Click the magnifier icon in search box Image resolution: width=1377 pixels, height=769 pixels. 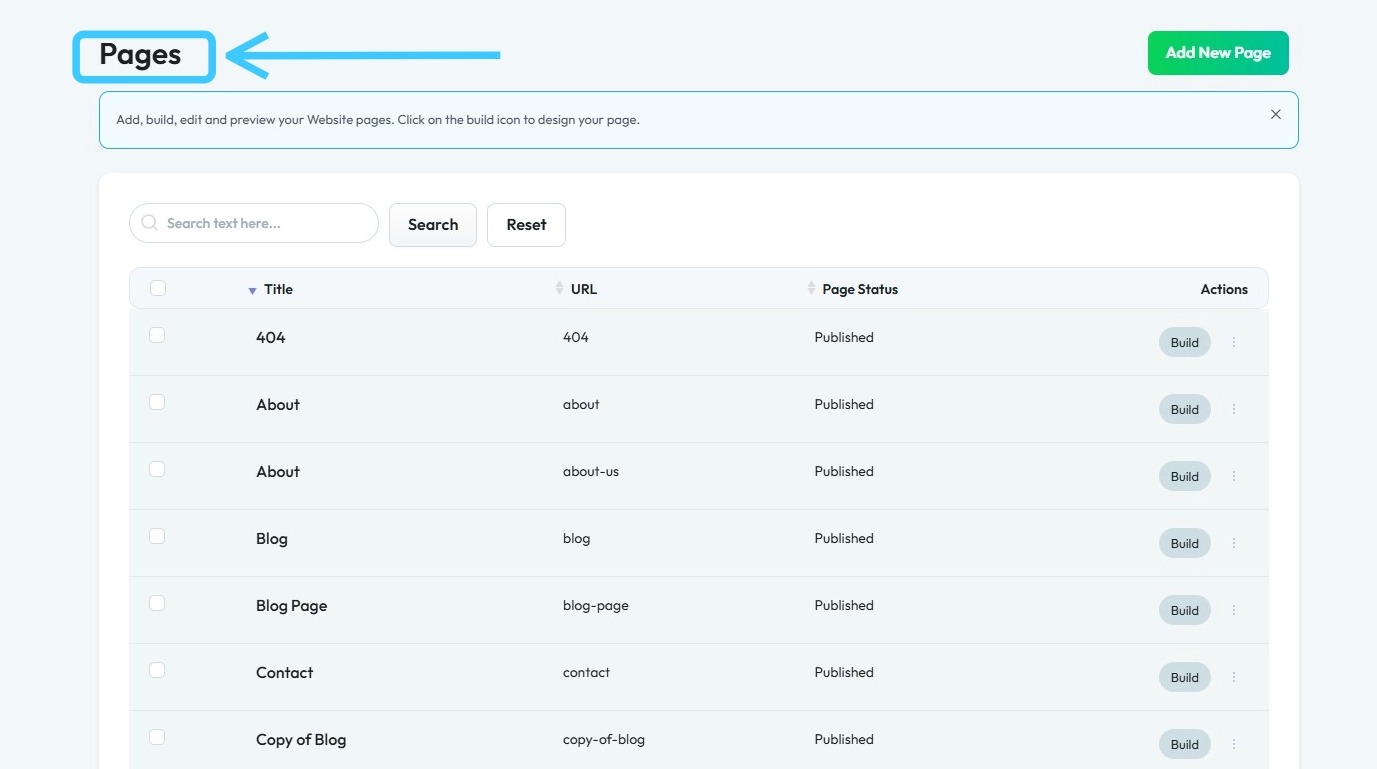point(150,223)
